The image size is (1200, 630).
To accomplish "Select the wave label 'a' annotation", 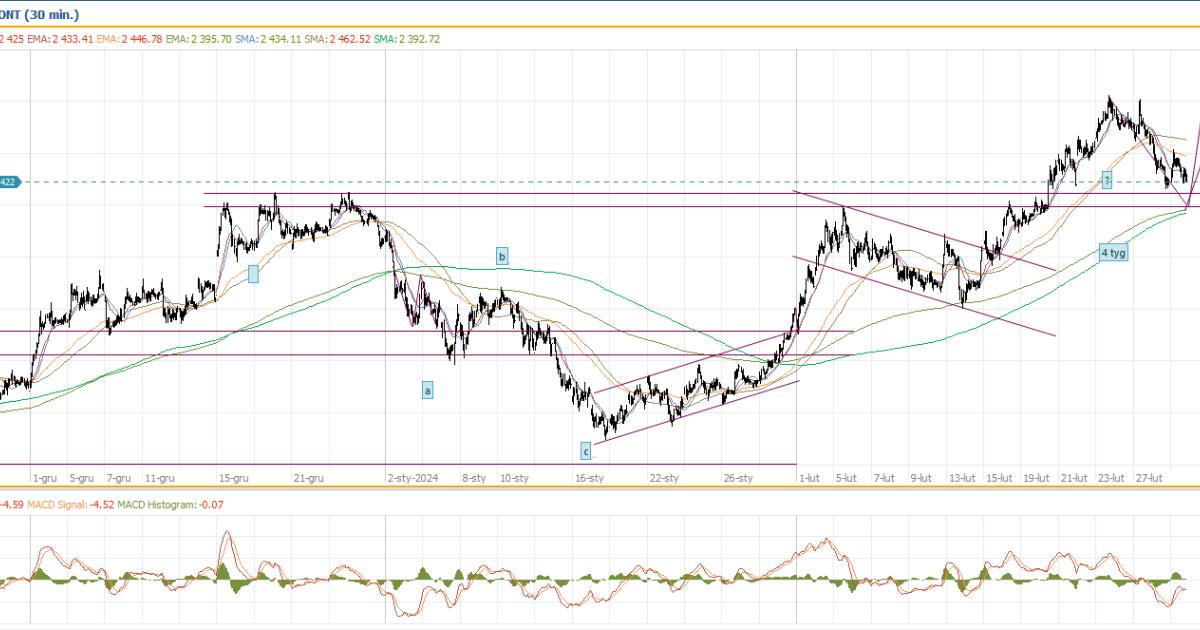I will tap(427, 391).
